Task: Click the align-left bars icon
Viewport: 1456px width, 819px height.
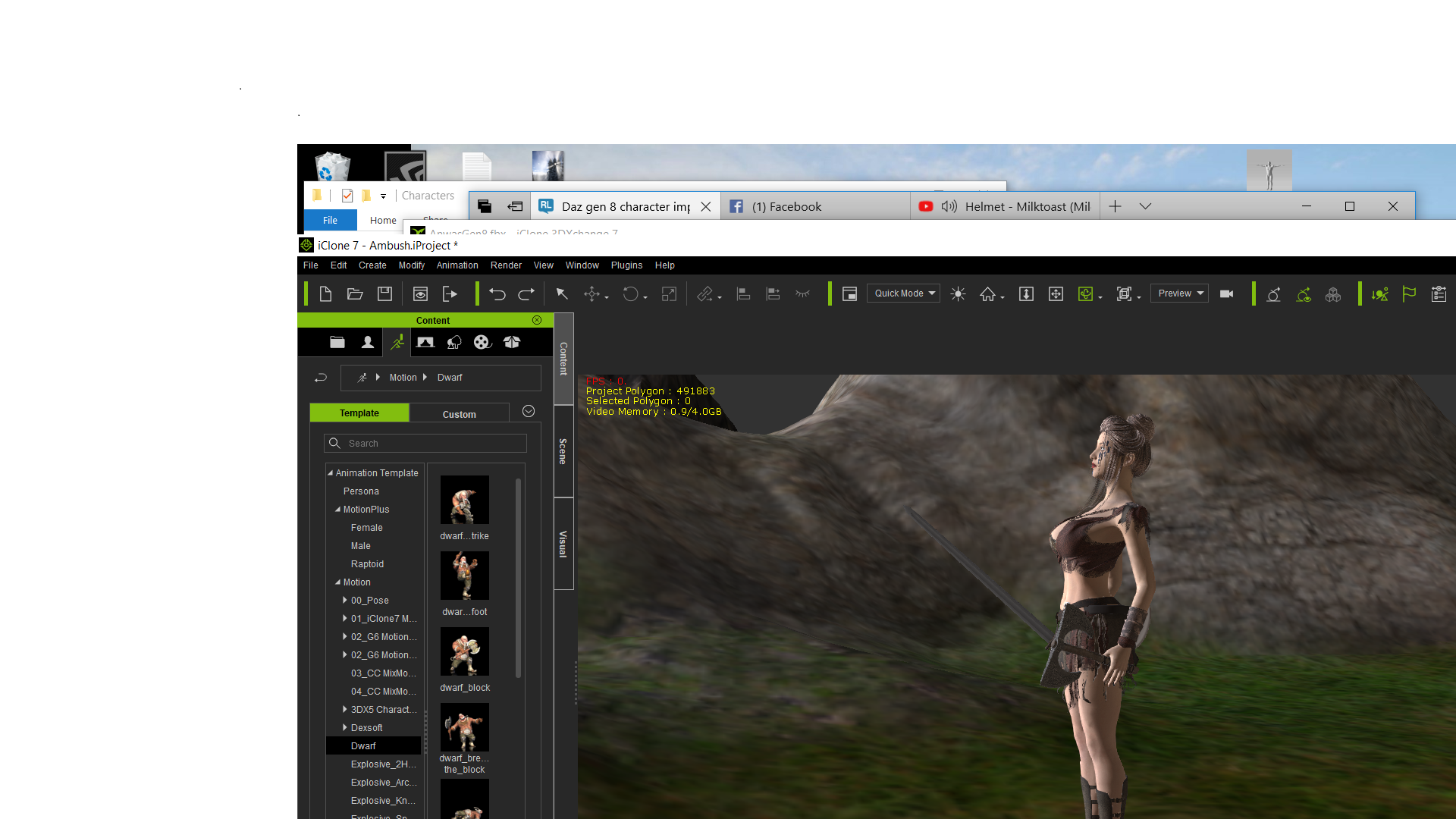Action: (744, 294)
